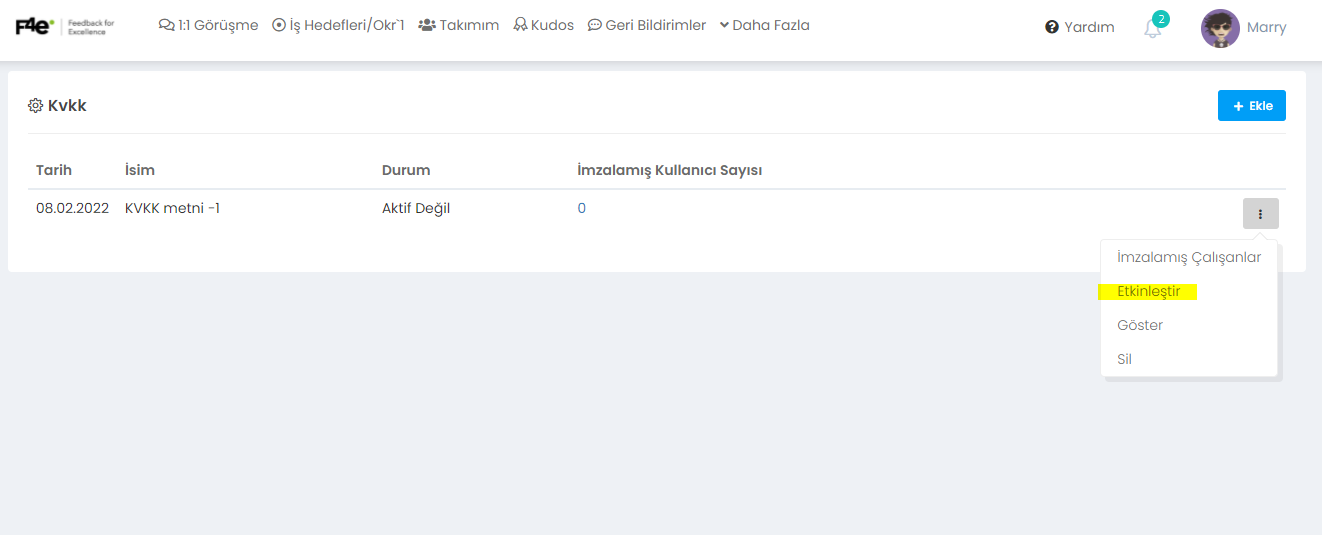This screenshot has height=535, width=1322.
Task: Toggle the three-dot row actions menu
Action: tap(1260, 214)
